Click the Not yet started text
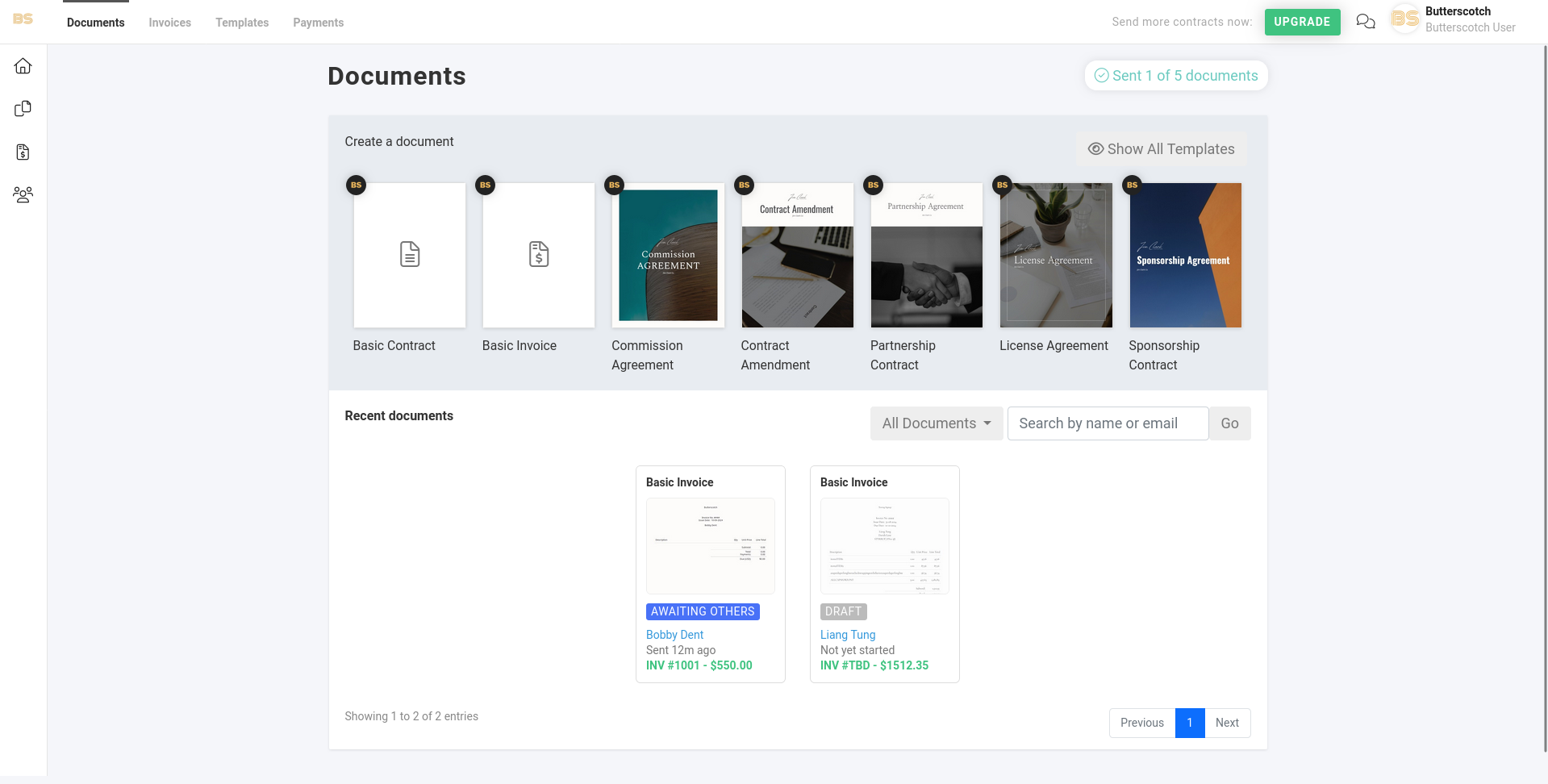The height and width of the screenshot is (784, 1548). coord(857,650)
